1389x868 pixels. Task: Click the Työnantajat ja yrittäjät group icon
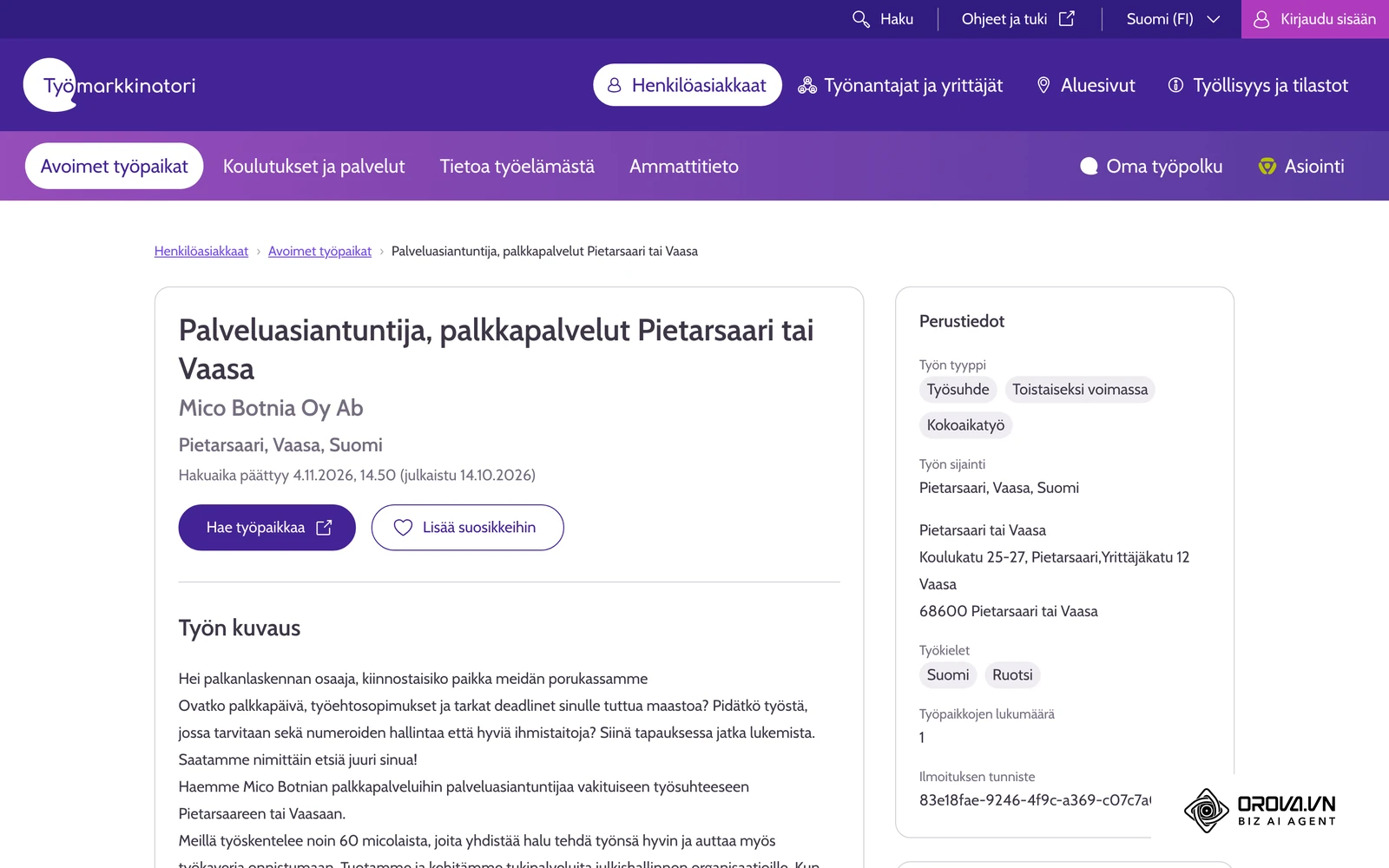click(x=807, y=85)
